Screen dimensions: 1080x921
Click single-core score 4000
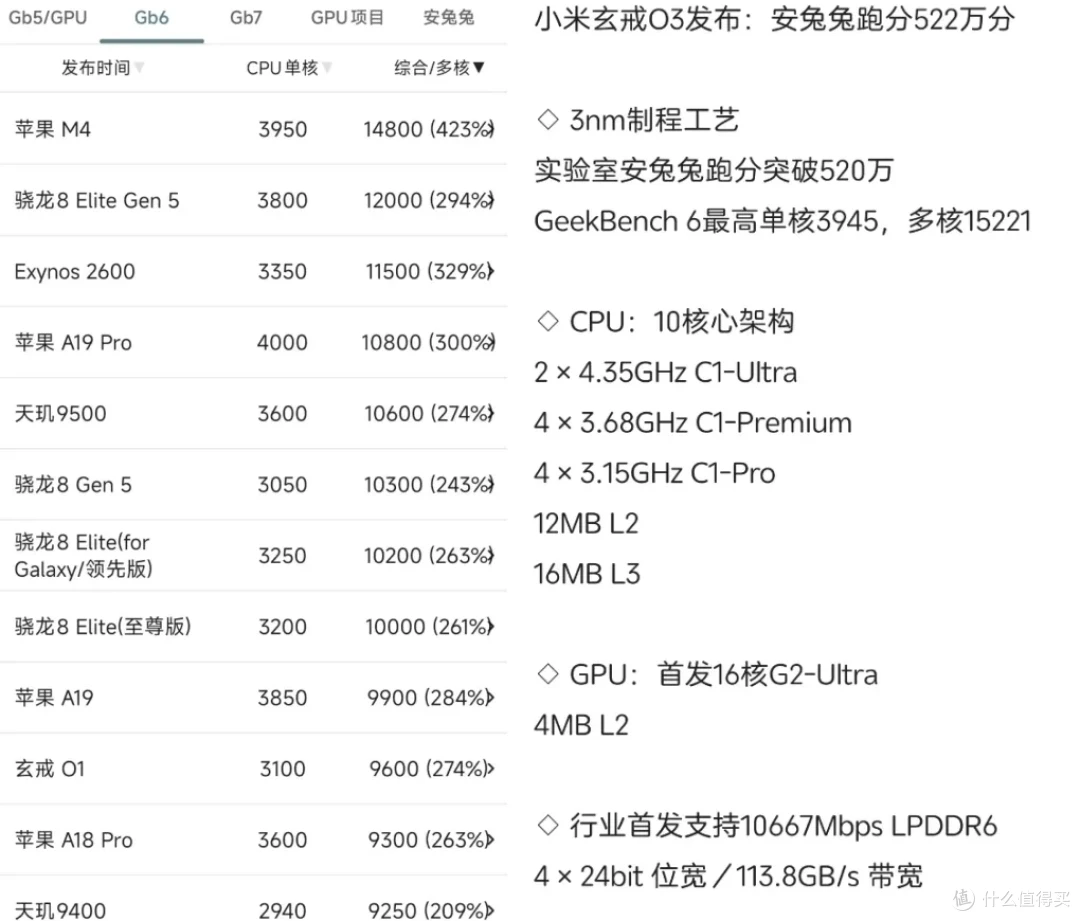click(x=282, y=342)
